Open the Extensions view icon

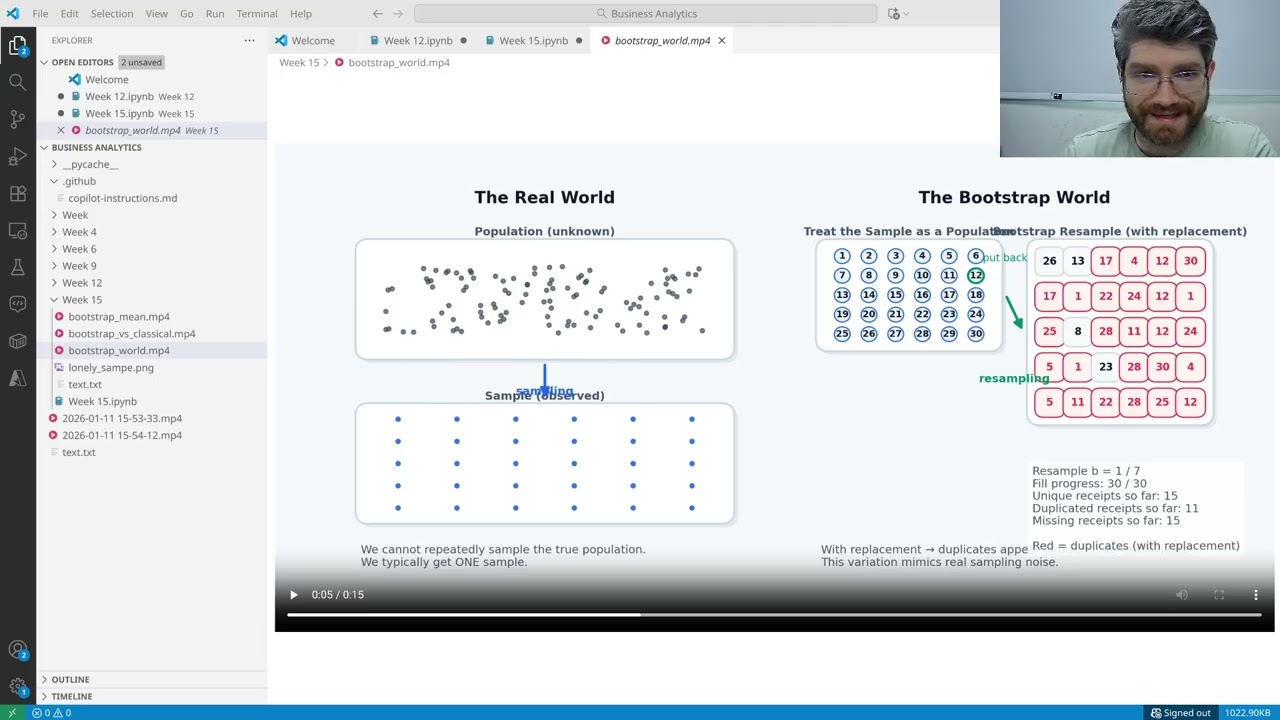tap(17, 193)
